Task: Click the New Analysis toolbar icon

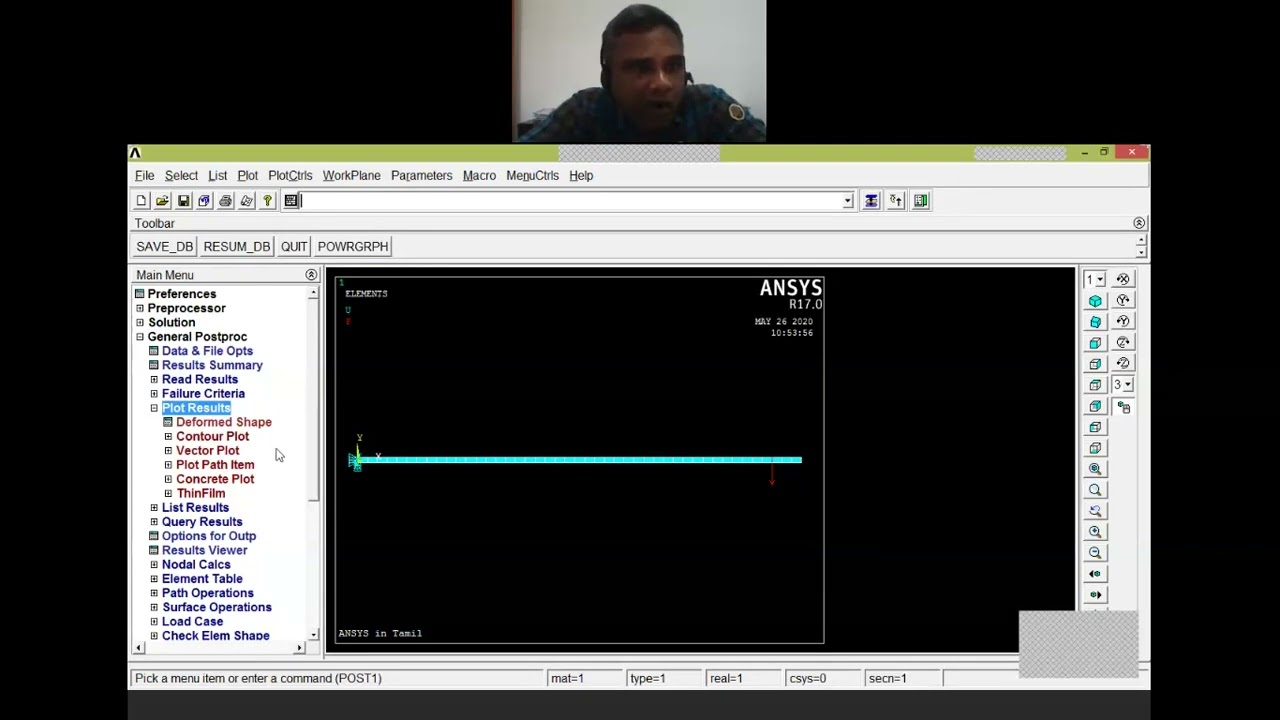Action: [141, 201]
